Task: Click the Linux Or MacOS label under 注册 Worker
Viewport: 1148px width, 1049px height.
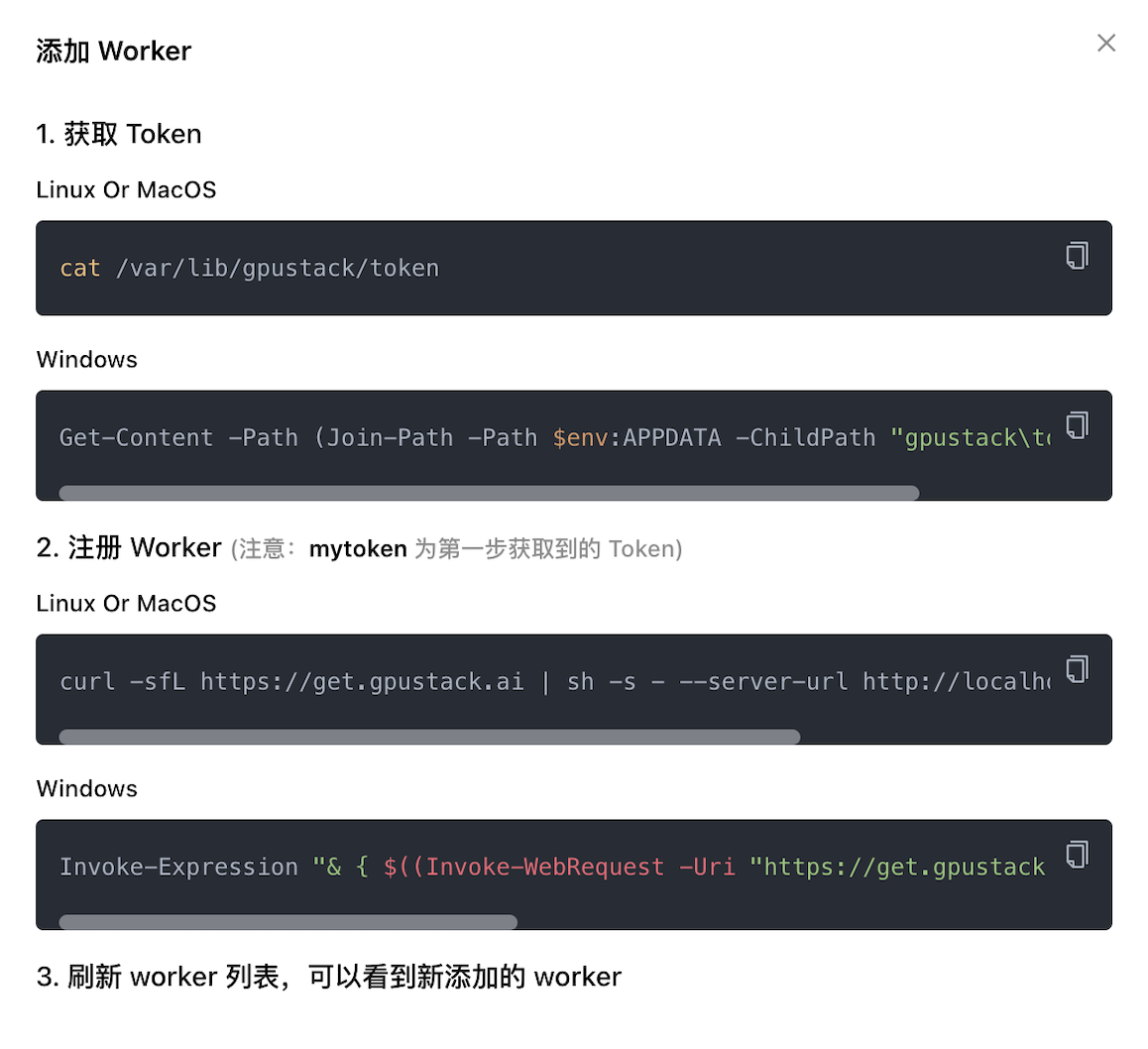Action: [x=126, y=603]
